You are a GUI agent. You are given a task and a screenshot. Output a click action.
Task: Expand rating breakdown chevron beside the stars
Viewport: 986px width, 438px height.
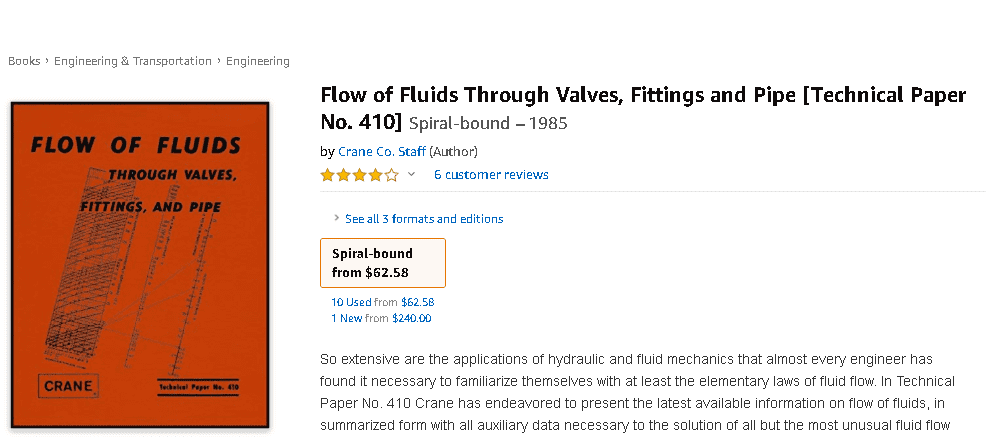tap(411, 175)
